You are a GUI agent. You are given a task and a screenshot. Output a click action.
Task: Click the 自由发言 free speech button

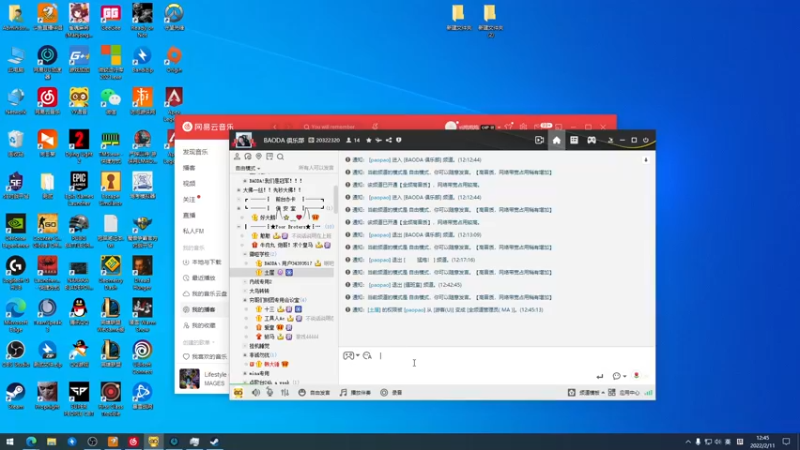[x=314, y=392]
